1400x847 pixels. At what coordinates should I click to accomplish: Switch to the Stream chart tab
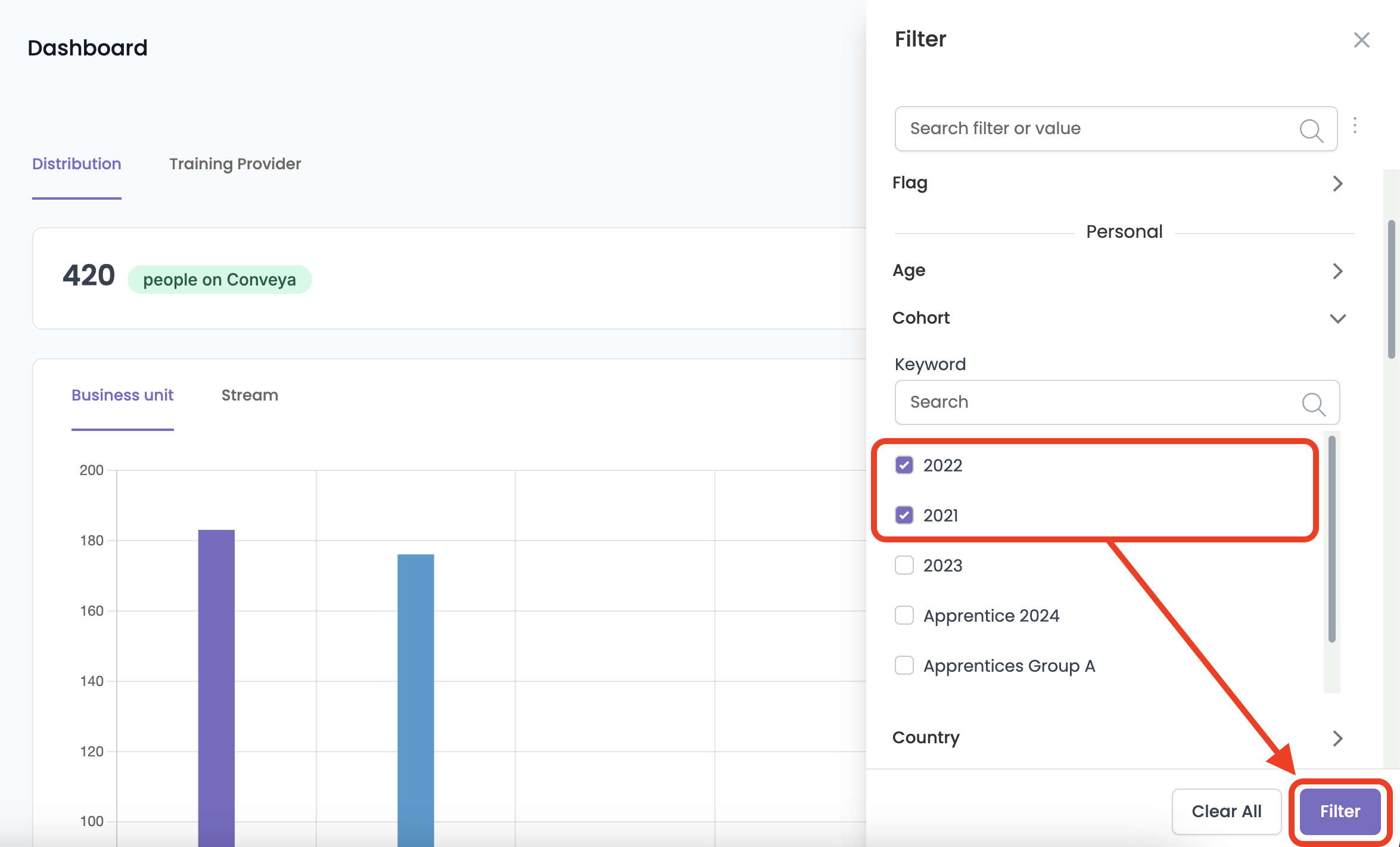click(x=250, y=395)
